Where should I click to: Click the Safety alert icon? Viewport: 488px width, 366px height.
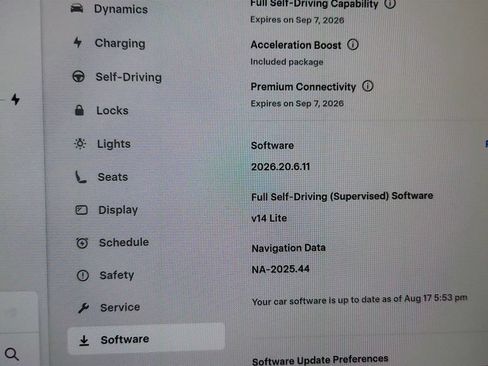[x=83, y=275]
